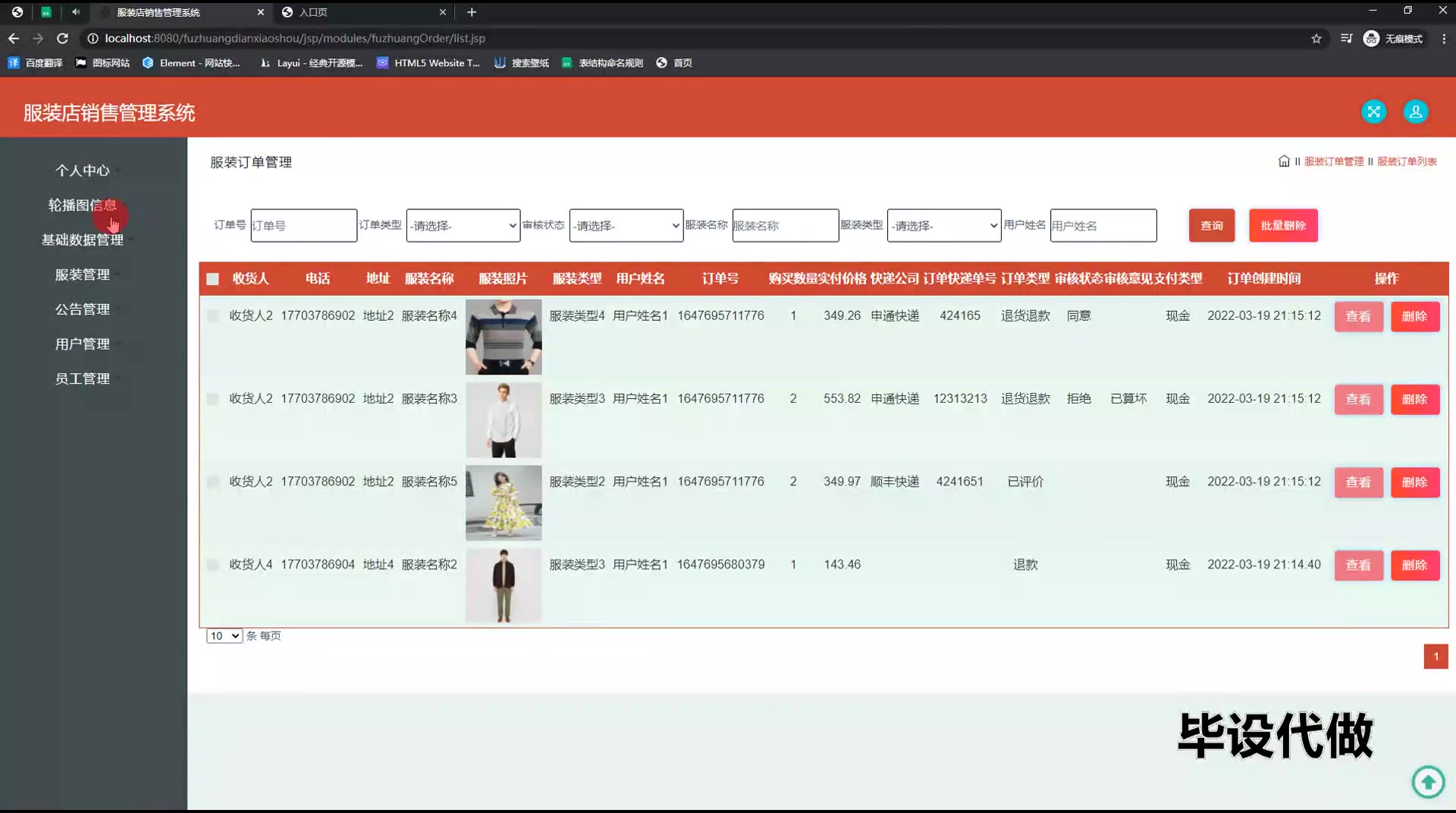This screenshot has height=813, width=1456.
Task: Click the 服装订单列表 breadcrumb link
Action: [1407, 162]
